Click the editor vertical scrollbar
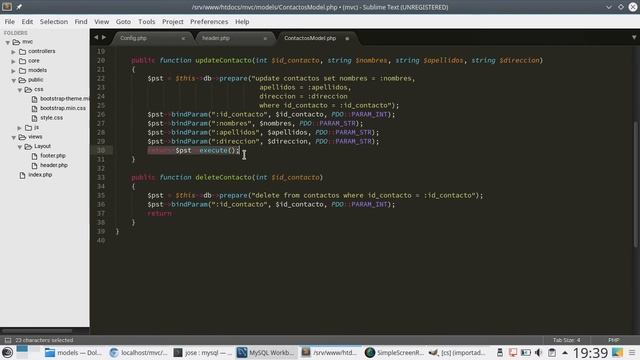The image size is (640, 360). 636,184
